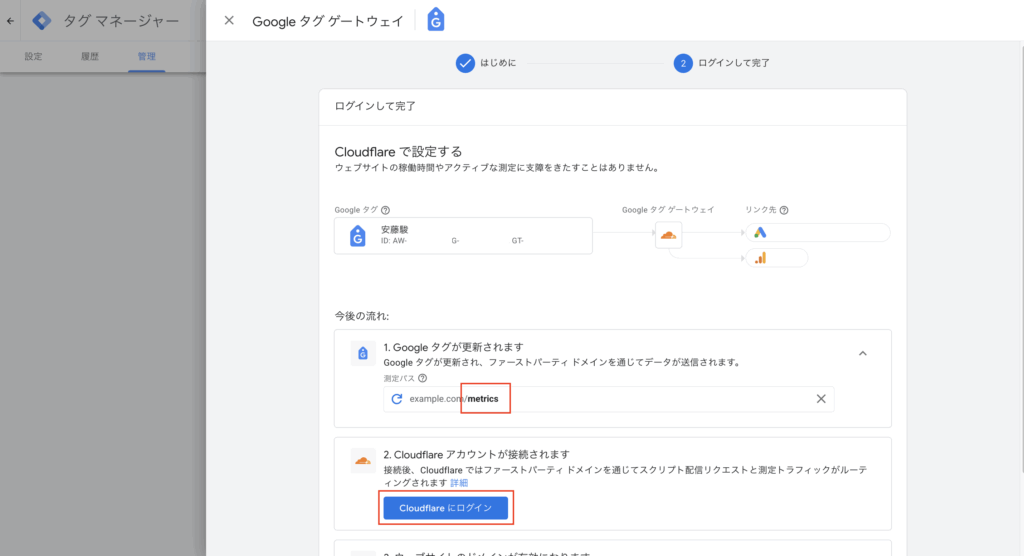The image size is (1024, 556).
Task: Click the はじめに completed step checkmark
Action: pos(465,63)
